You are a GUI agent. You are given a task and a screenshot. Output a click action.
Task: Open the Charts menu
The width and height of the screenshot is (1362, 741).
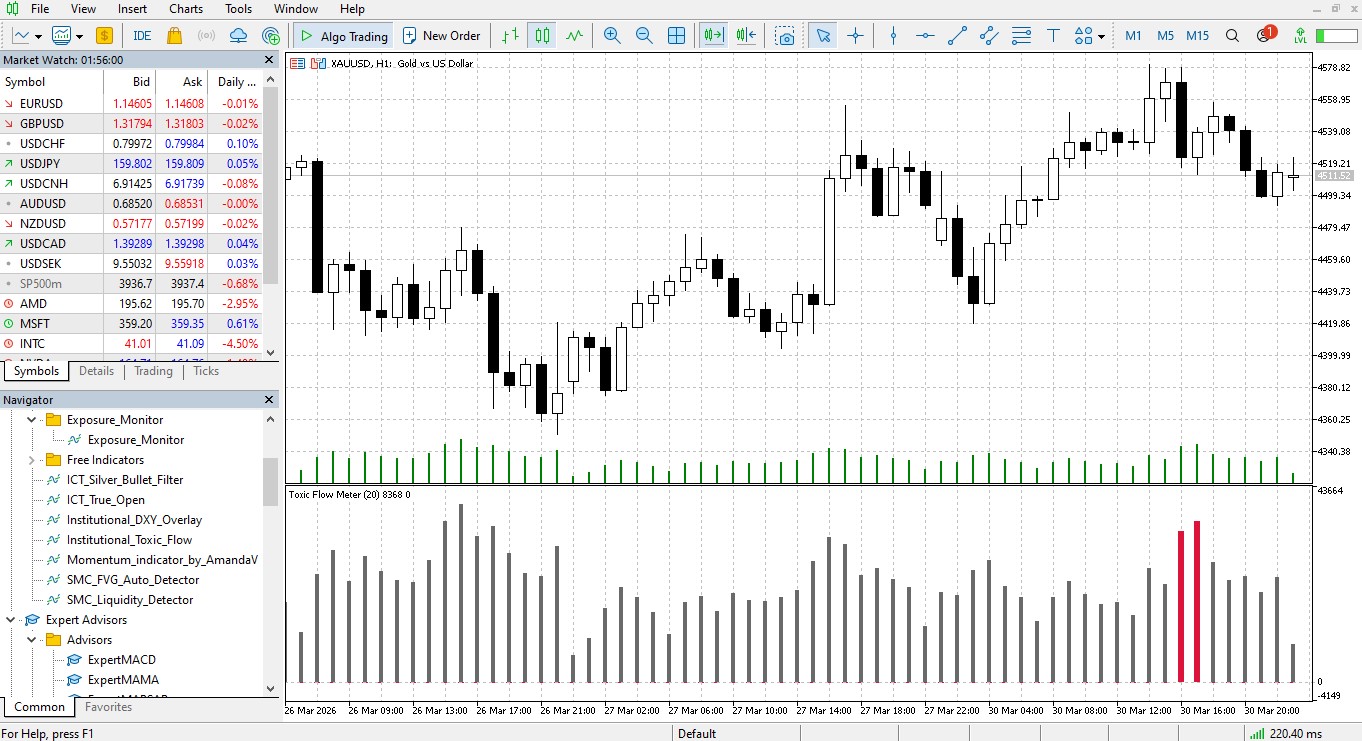[x=186, y=9]
